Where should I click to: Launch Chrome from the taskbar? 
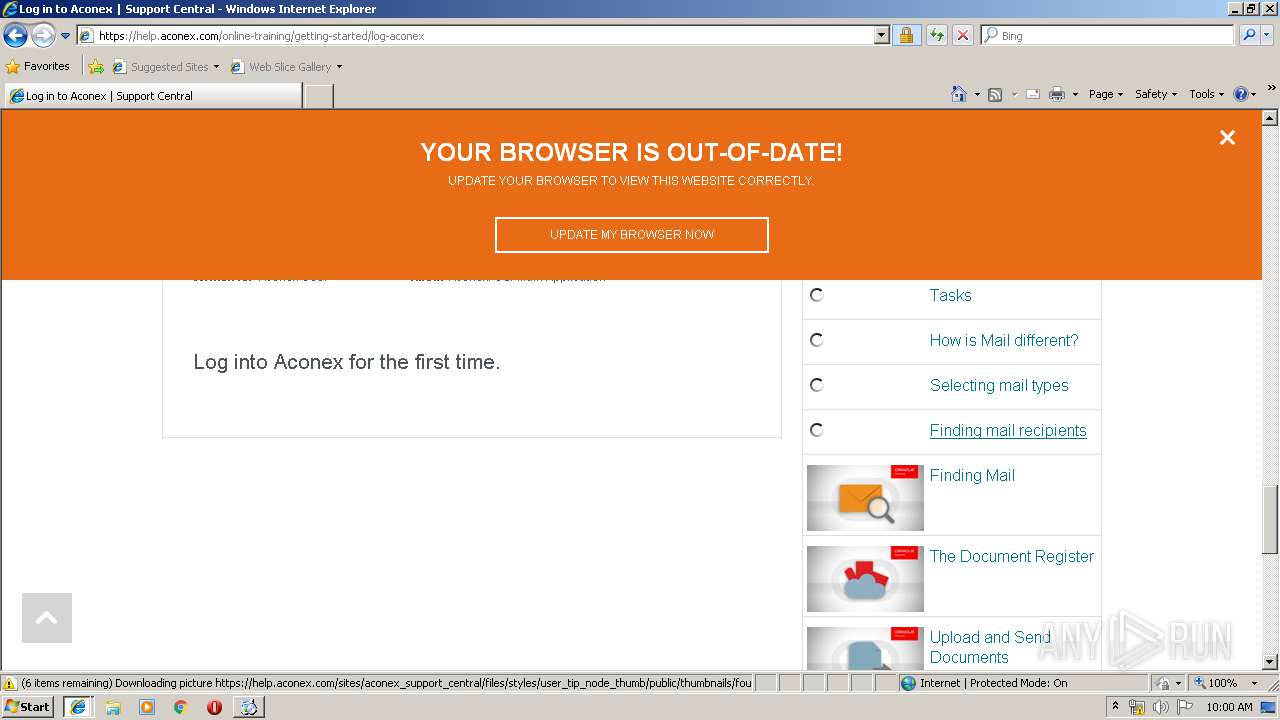tap(181, 706)
